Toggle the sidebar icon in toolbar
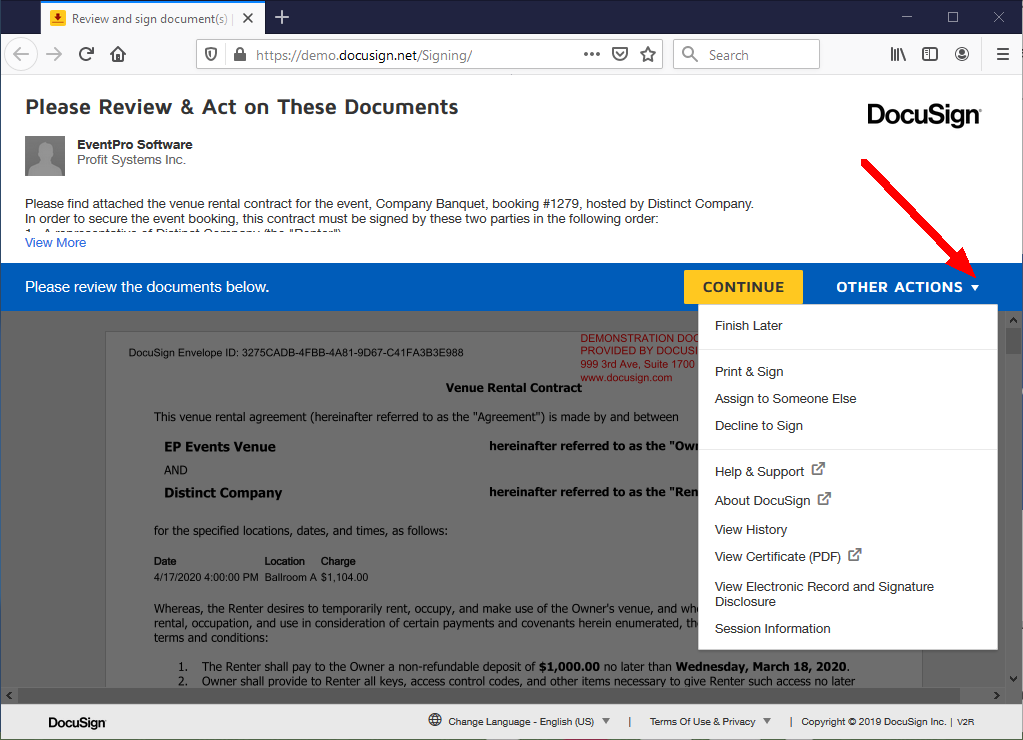The width and height of the screenshot is (1023, 740). click(x=930, y=54)
